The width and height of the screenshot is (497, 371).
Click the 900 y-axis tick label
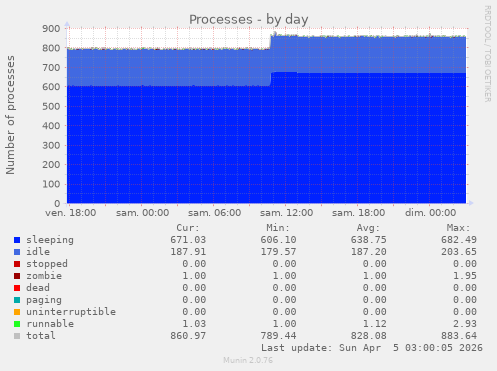point(51,29)
